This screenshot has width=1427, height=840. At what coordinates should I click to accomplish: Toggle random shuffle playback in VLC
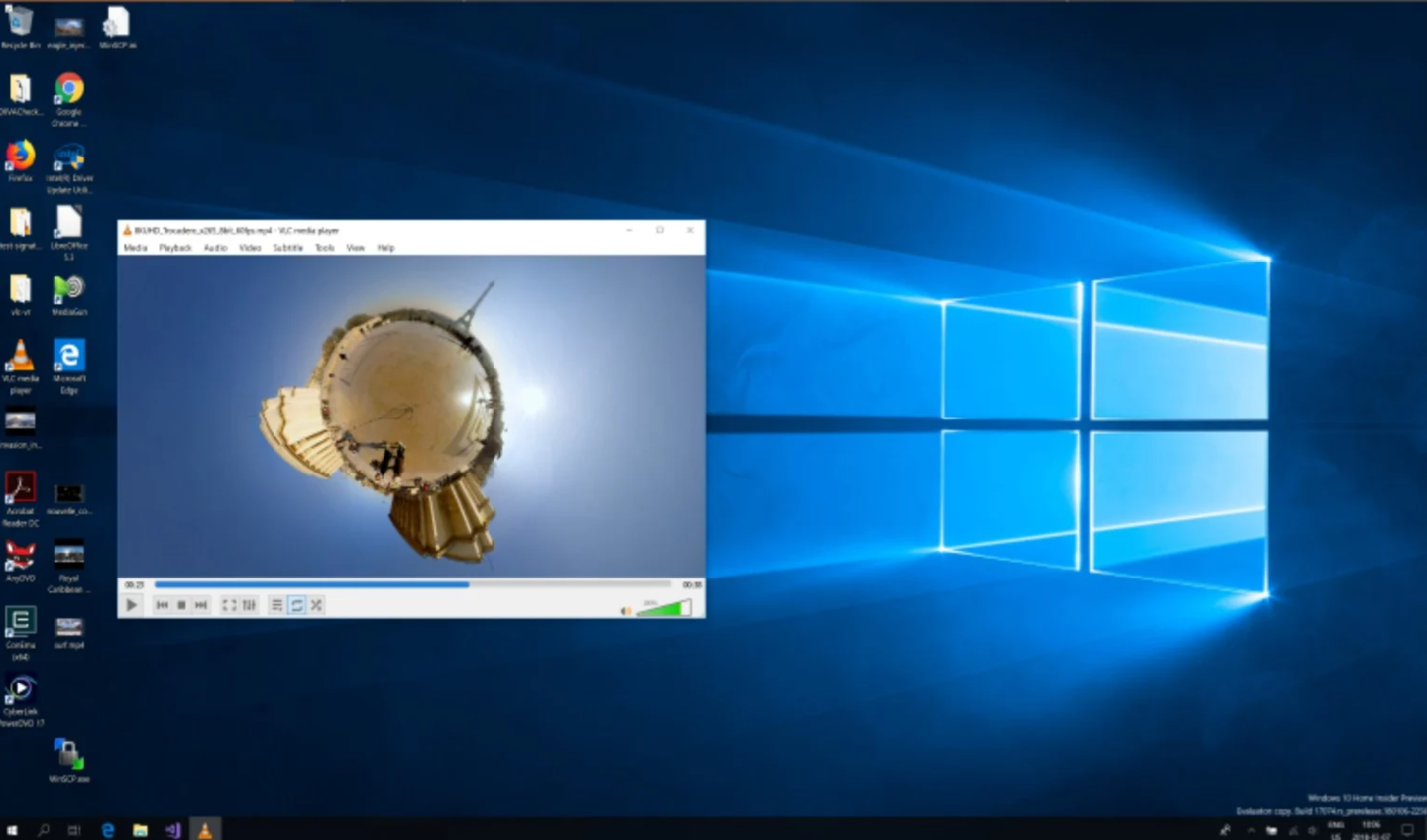316,605
